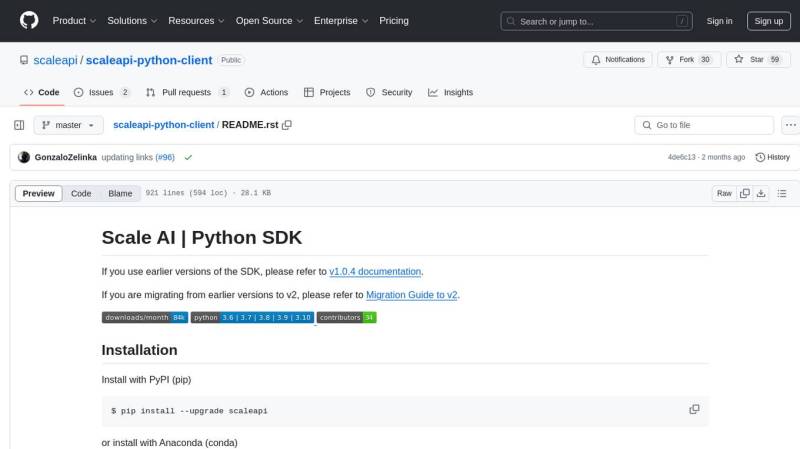Copy the README.rst file path
Viewport: 800px width, 449px height.
(x=287, y=125)
